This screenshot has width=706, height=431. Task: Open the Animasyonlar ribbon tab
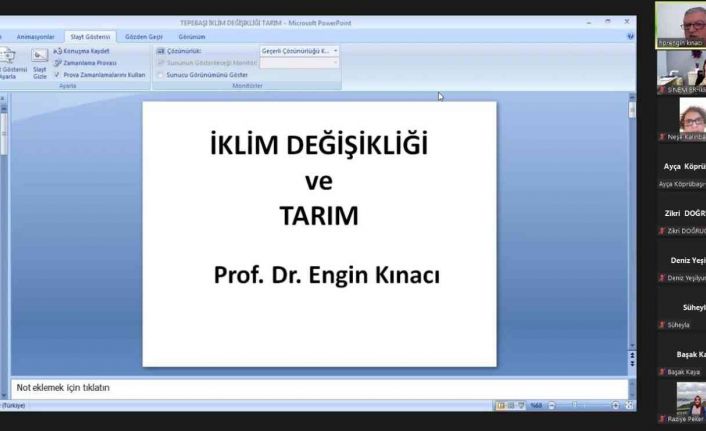coord(36,37)
